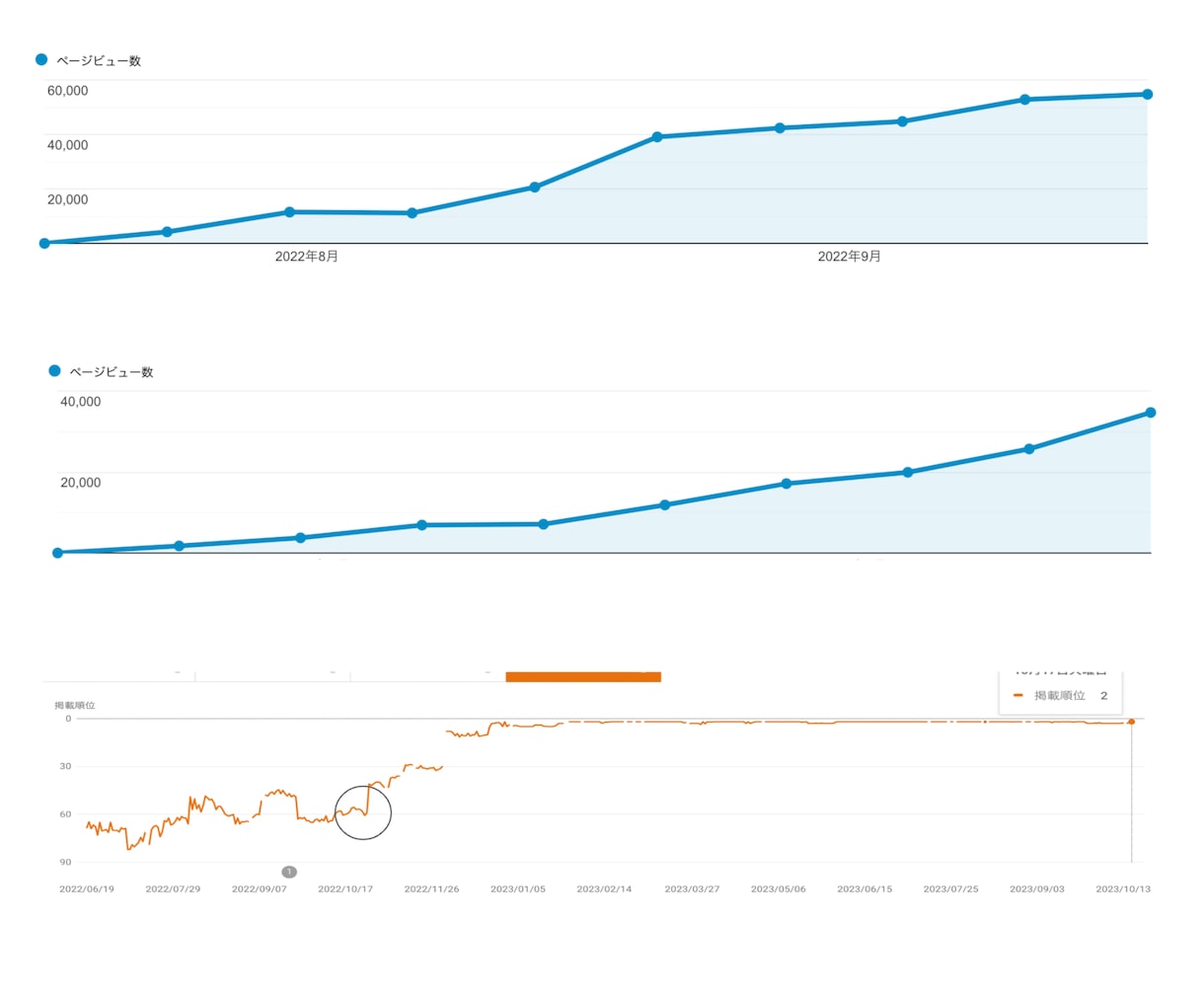Click the orange endpoint dot at 2023/10/13
This screenshot has height=1002, width=1204.
1131,722
